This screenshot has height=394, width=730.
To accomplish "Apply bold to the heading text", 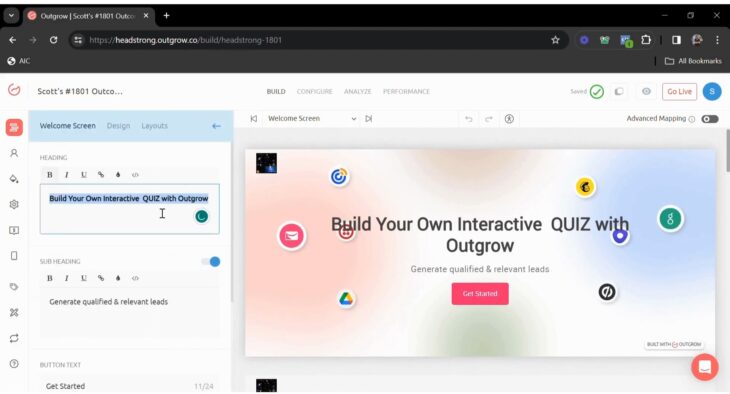I will [50, 175].
